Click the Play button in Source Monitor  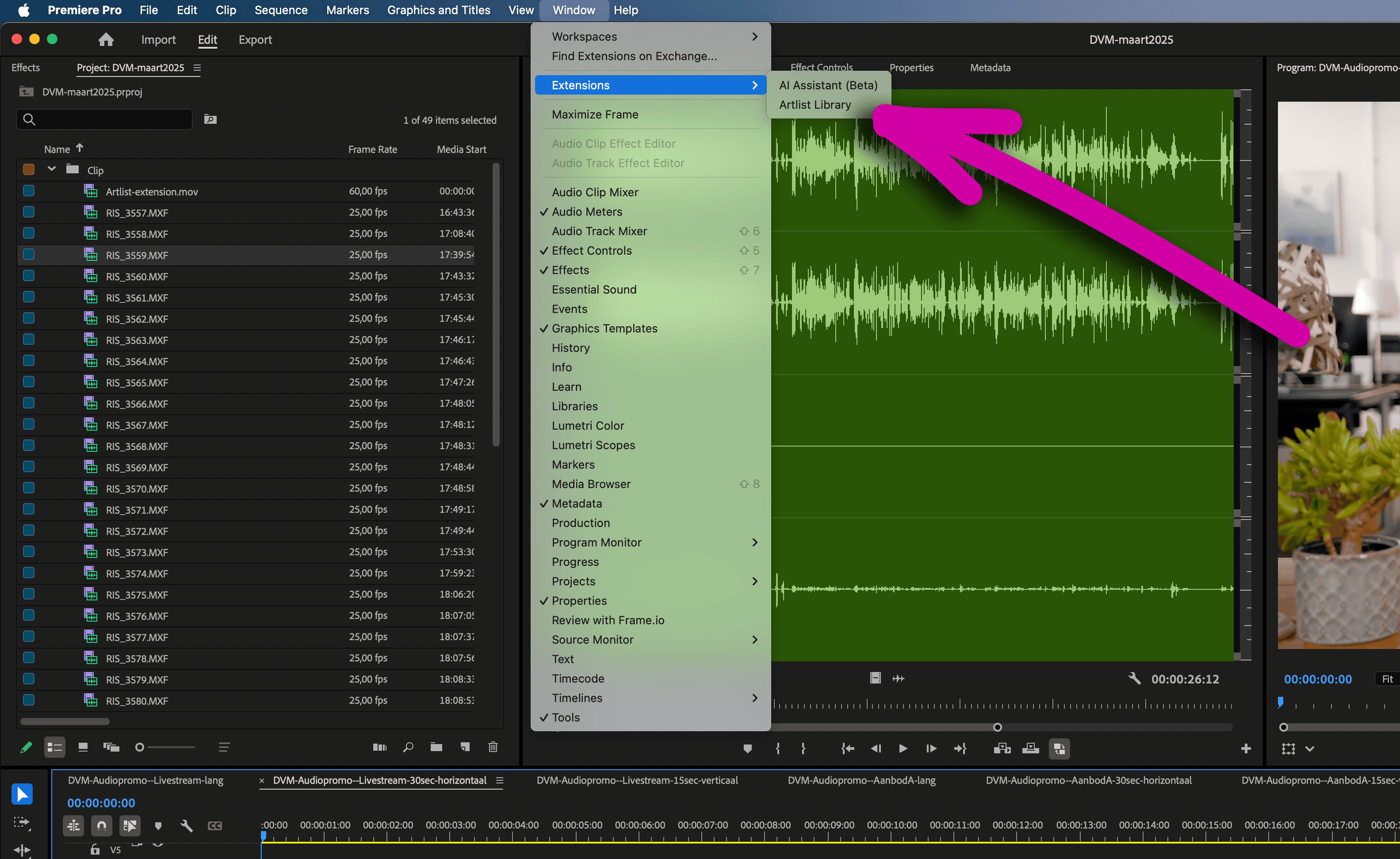(903, 748)
